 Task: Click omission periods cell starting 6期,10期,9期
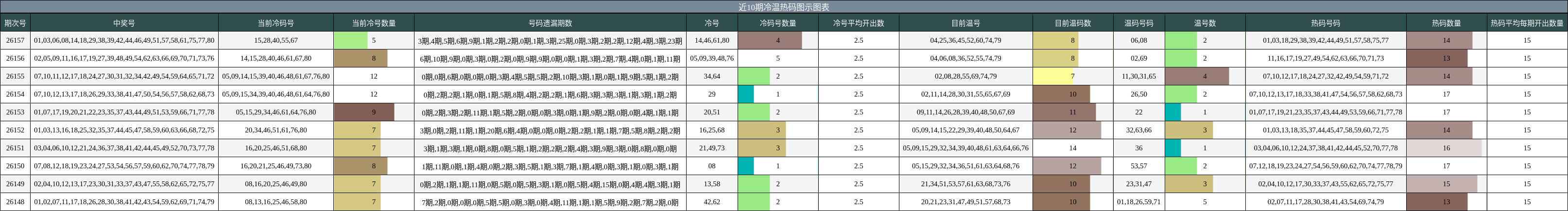point(550,58)
